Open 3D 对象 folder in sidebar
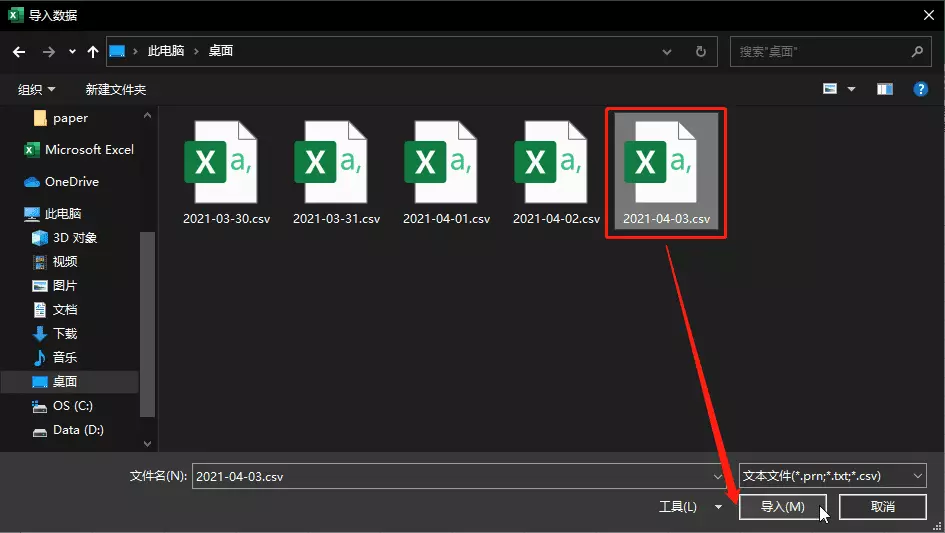 pyautogui.click(x=64, y=238)
